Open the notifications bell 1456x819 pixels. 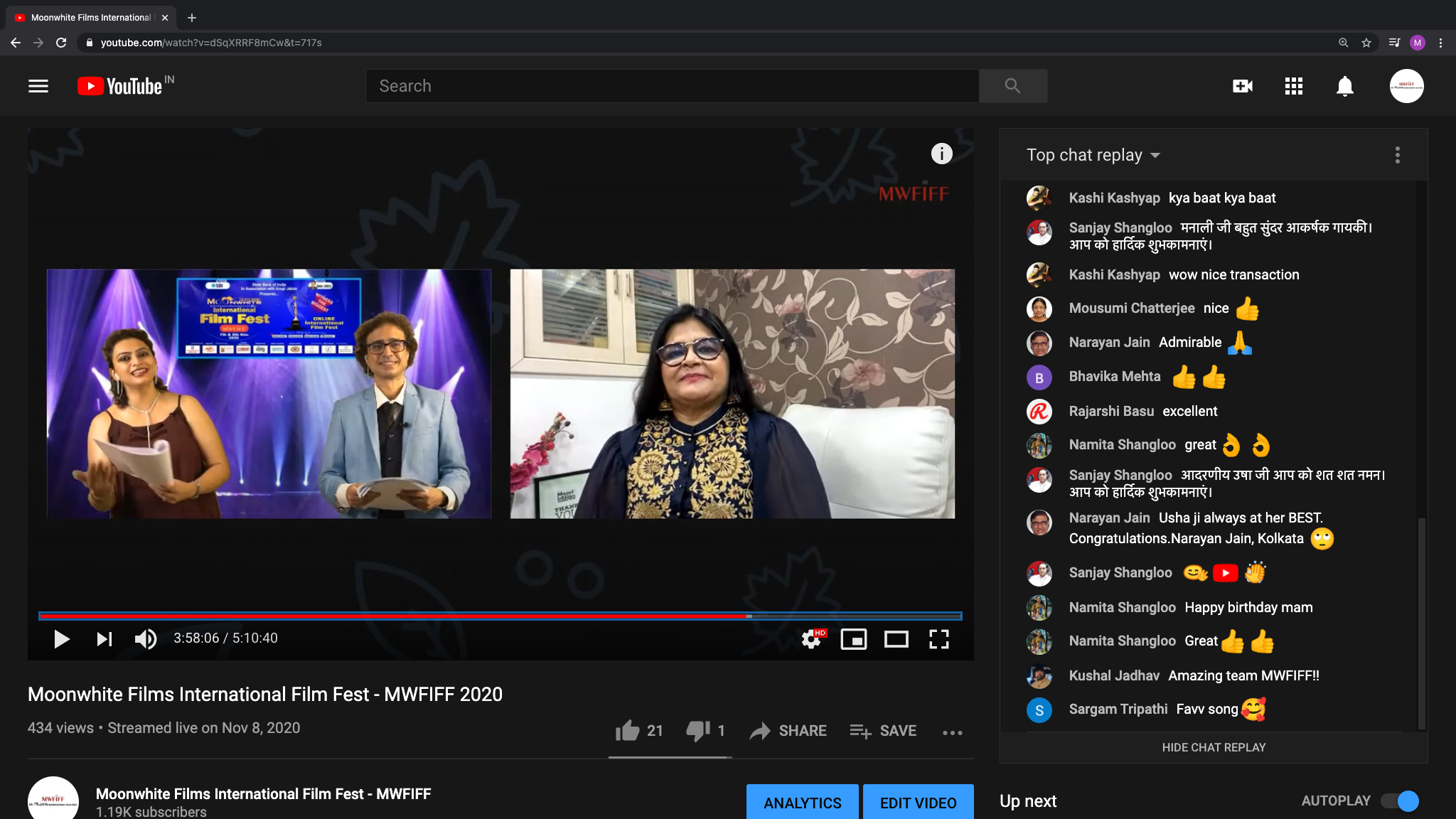tap(1345, 86)
